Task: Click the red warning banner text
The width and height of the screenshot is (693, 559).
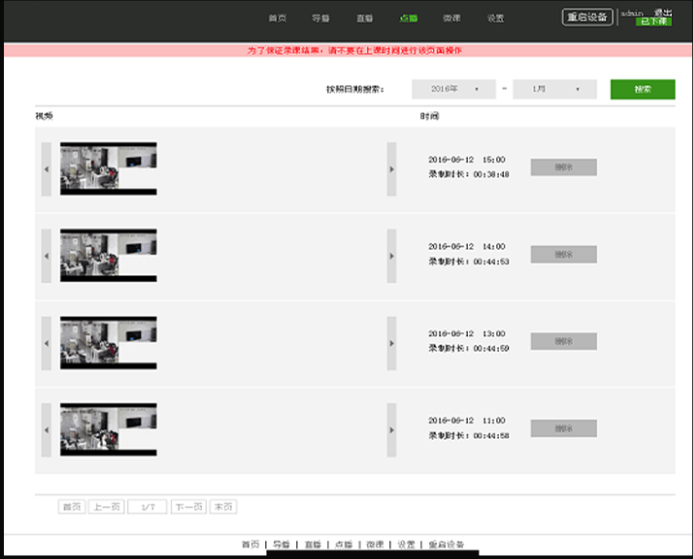Action: click(354, 50)
